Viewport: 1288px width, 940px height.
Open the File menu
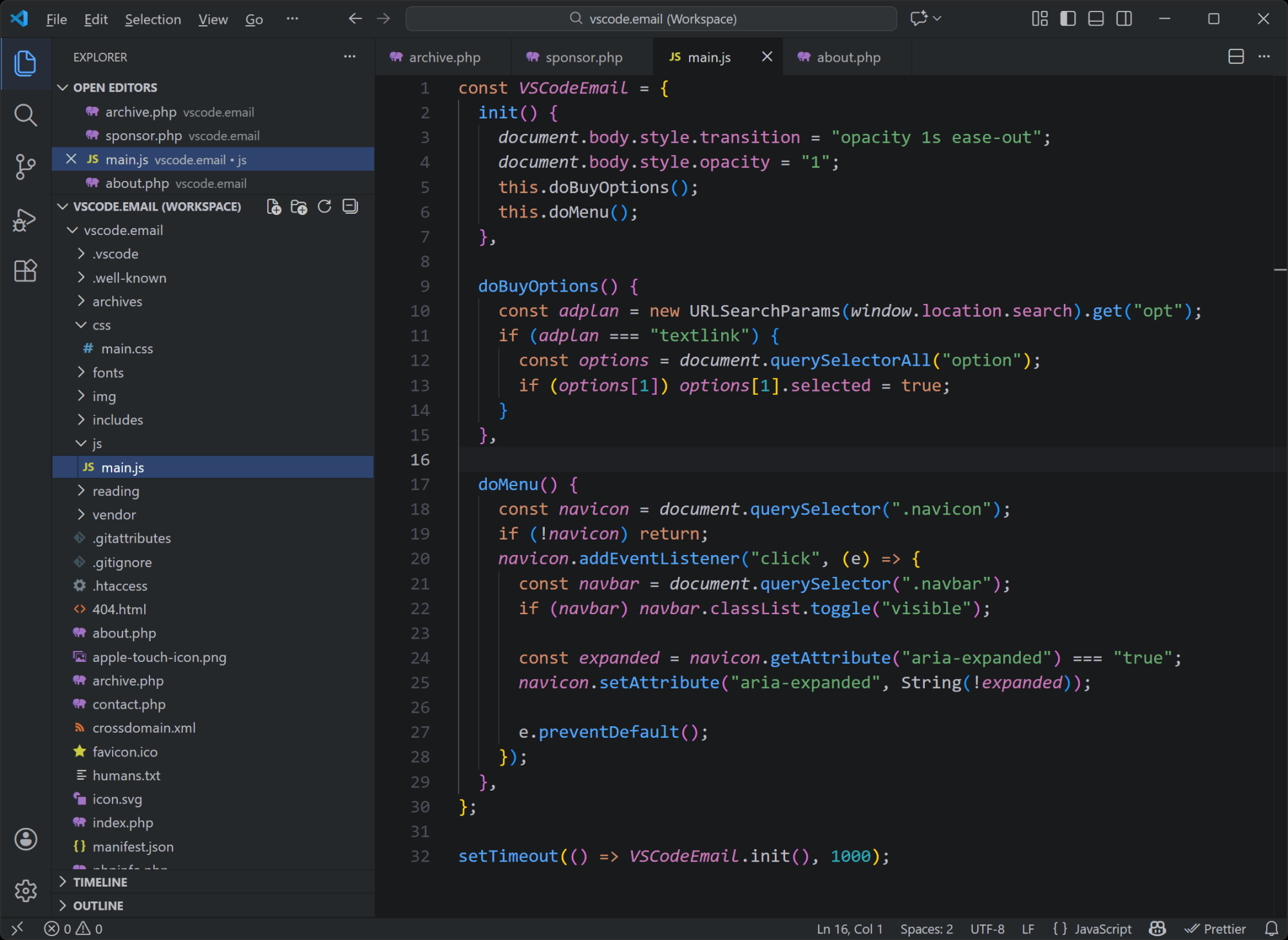pos(56,19)
